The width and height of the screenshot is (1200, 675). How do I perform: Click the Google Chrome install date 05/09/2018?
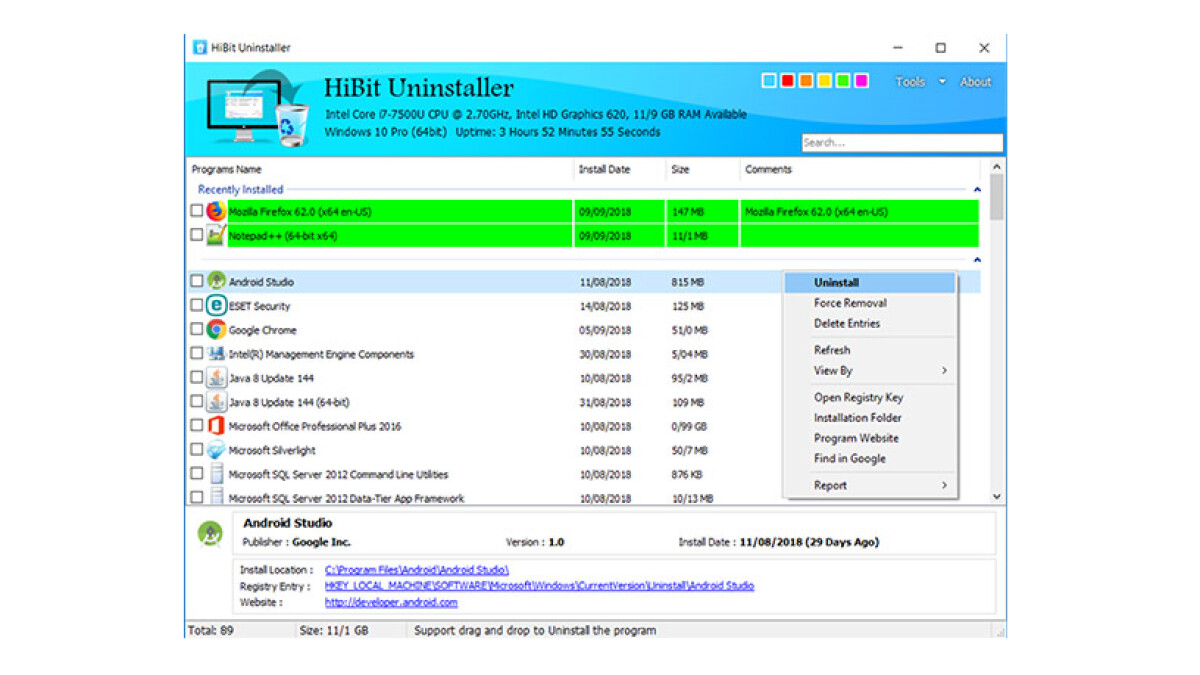(605, 330)
